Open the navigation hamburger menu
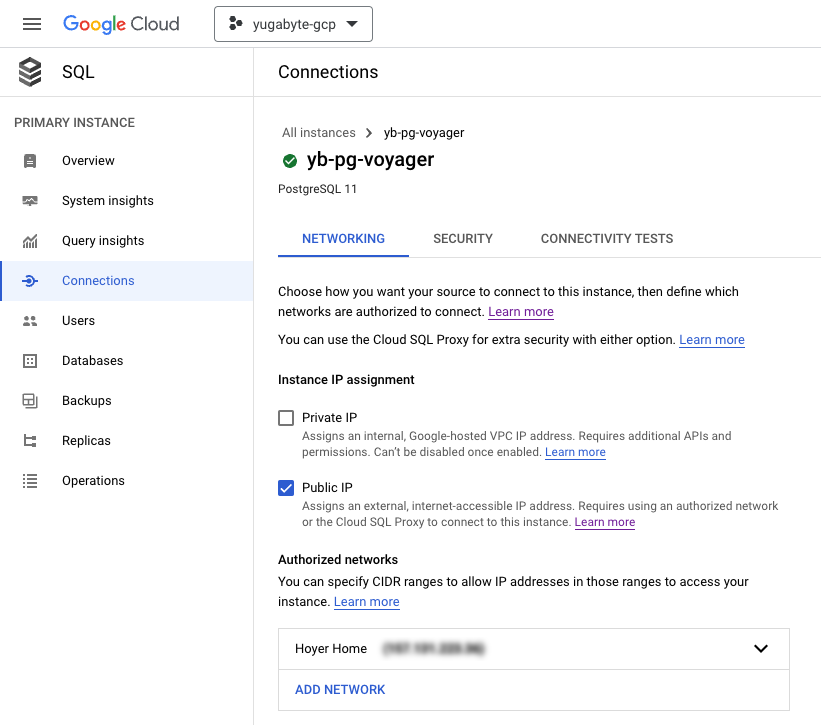Image resolution: width=821 pixels, height=725 pixels. 31,23
